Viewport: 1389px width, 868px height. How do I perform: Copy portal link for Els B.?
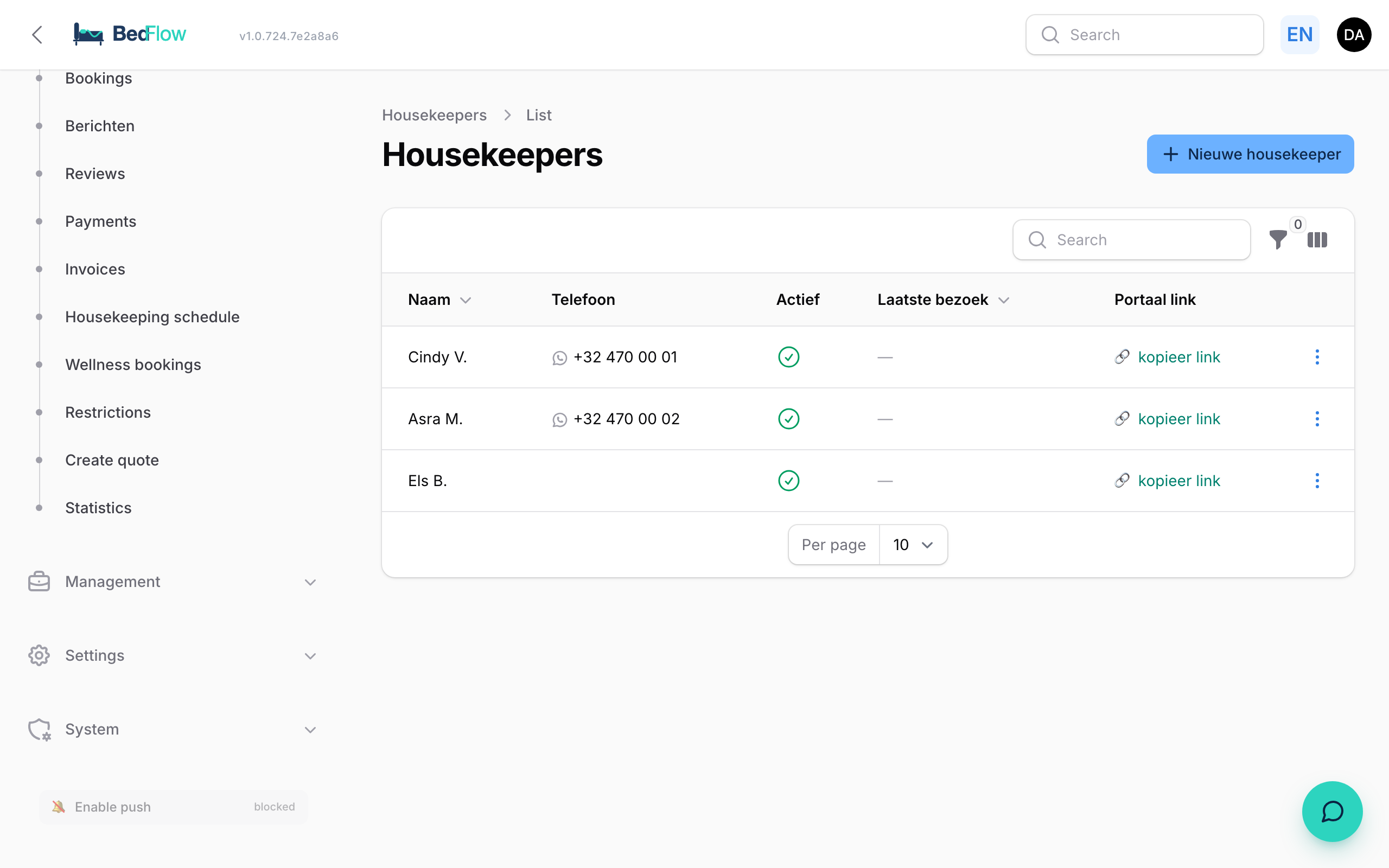click(x=1179, y=481)
